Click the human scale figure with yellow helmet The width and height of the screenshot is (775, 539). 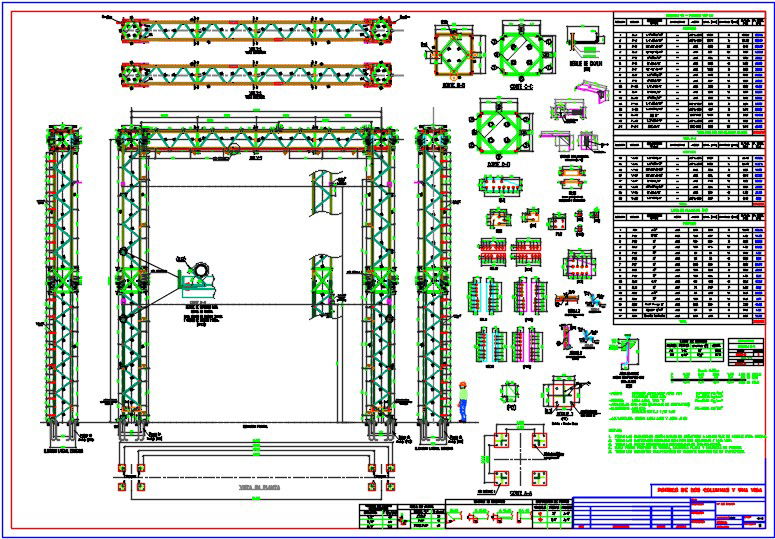click(x=463, y=402)
